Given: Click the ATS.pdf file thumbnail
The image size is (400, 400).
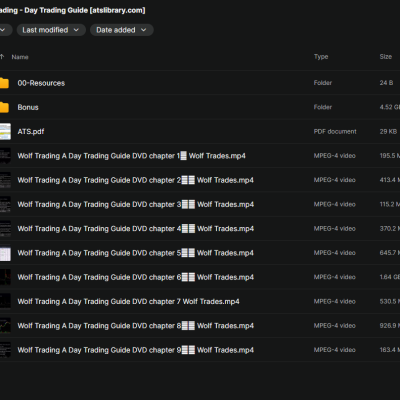Looking at the screenshot, I should coord(5,131).
